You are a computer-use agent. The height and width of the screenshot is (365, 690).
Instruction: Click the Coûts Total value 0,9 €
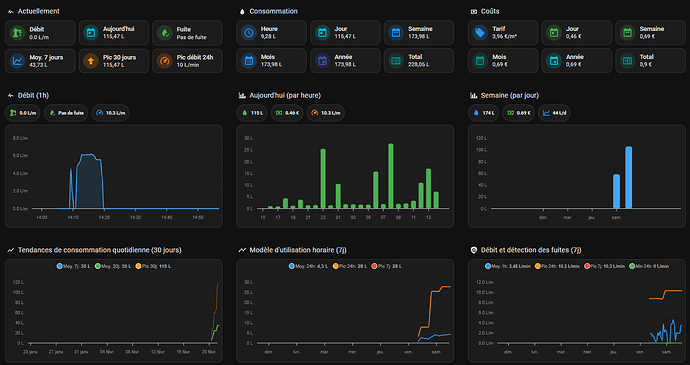(x=646, y=65)
